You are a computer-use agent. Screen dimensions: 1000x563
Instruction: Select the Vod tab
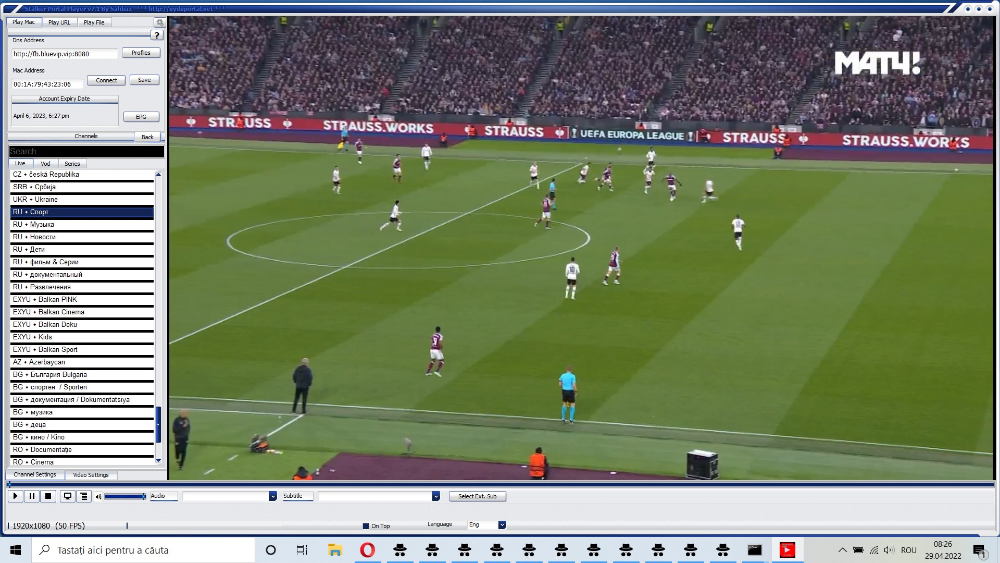[x=45, y=164]
